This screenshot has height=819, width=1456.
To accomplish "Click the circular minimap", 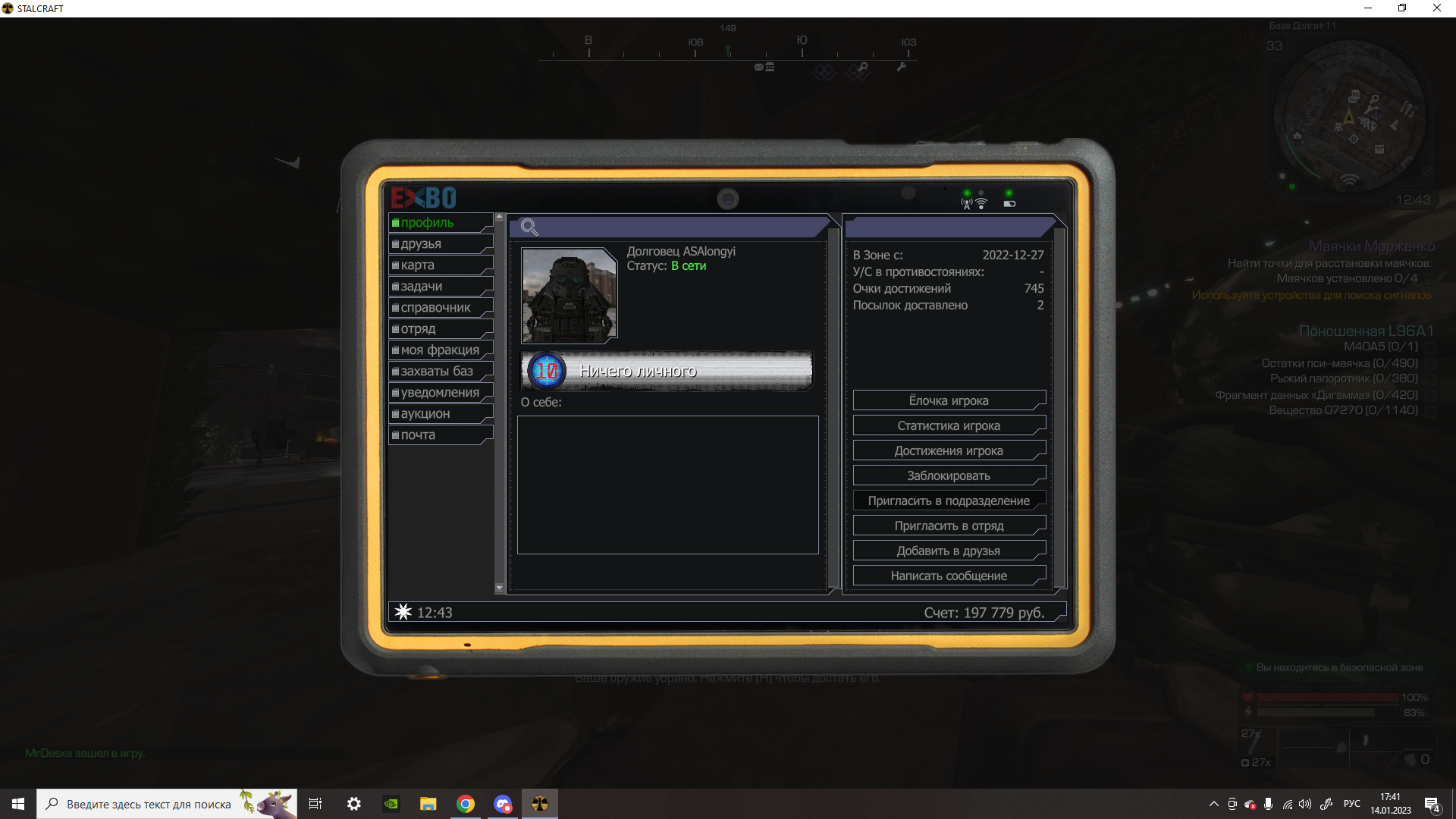I will click(x=1350, y=118).
